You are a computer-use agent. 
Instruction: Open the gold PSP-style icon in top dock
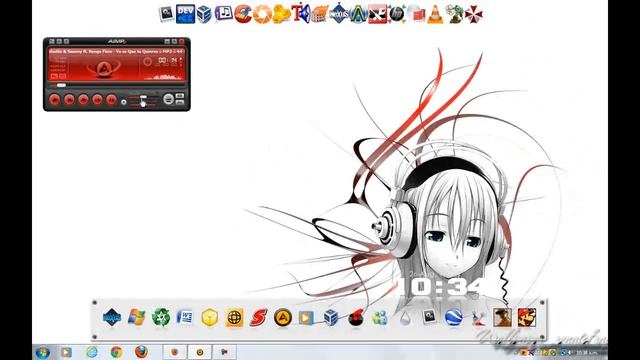coord(281,14)
